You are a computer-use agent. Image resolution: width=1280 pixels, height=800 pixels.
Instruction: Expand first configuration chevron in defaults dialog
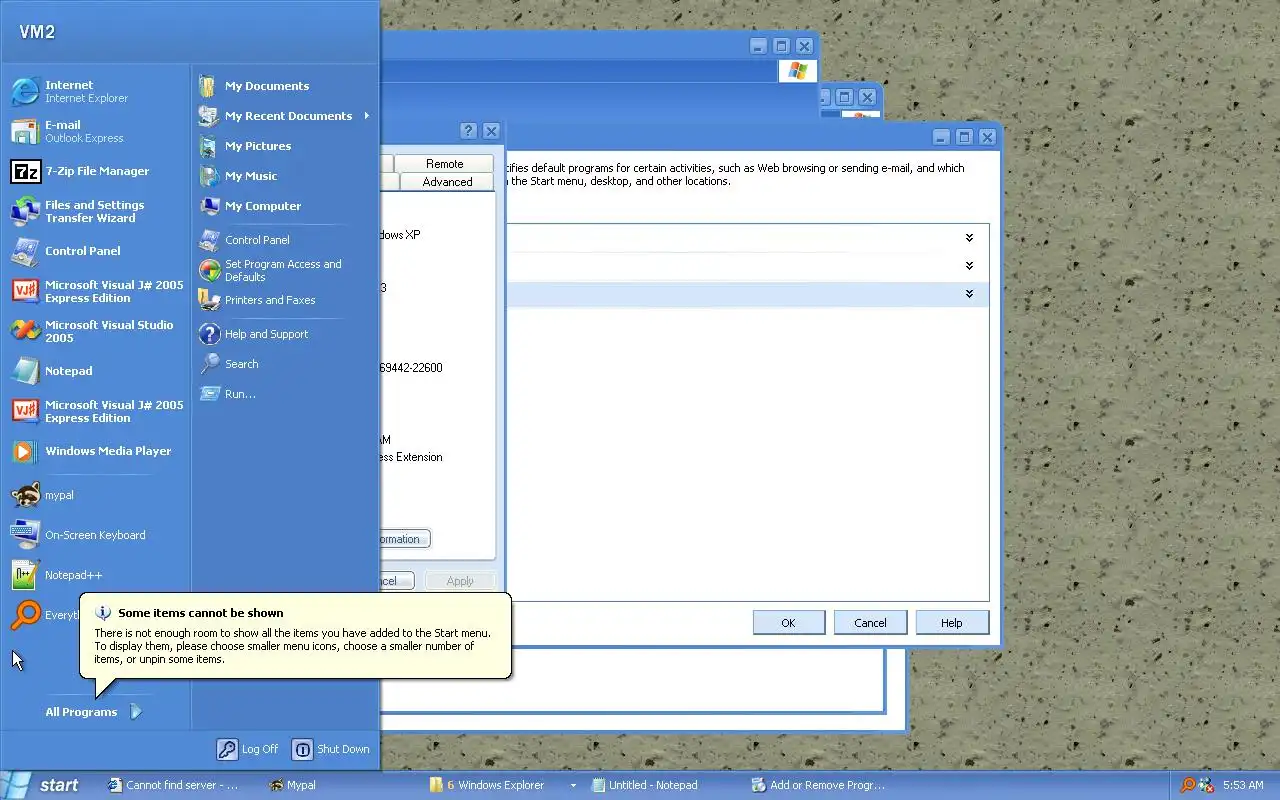pos(969,238)
